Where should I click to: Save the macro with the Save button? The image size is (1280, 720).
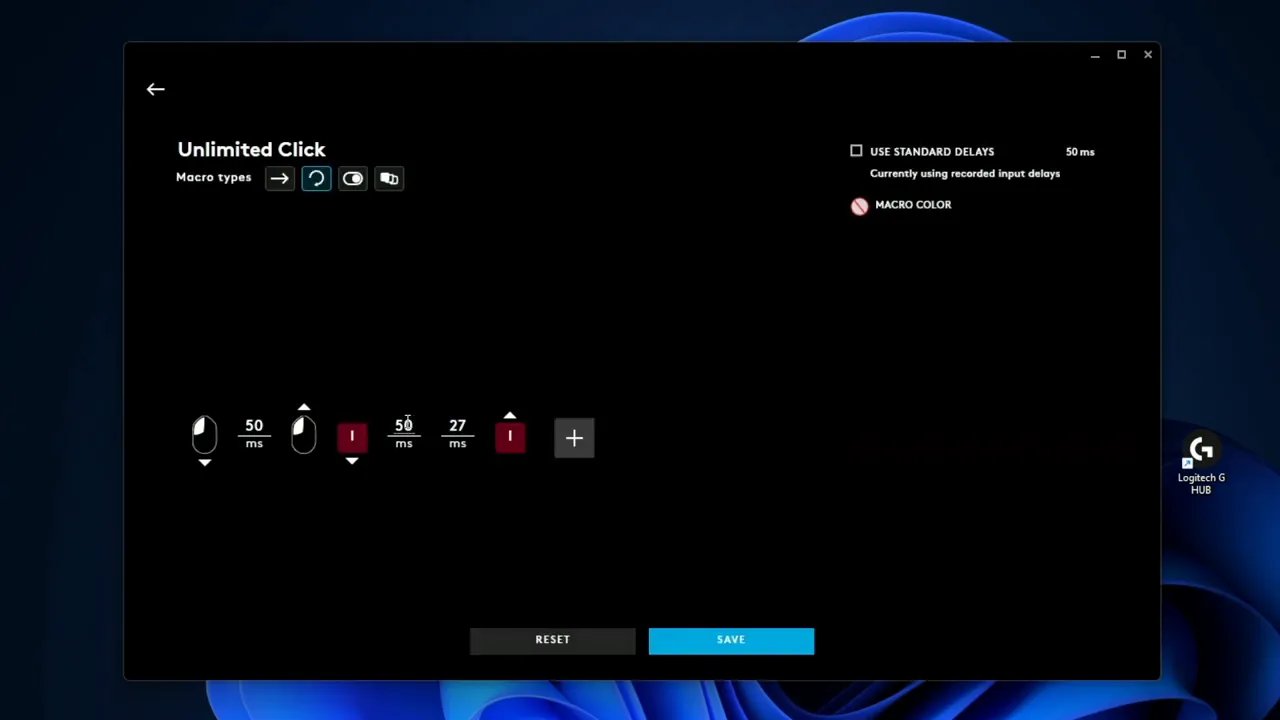(731, 641)
